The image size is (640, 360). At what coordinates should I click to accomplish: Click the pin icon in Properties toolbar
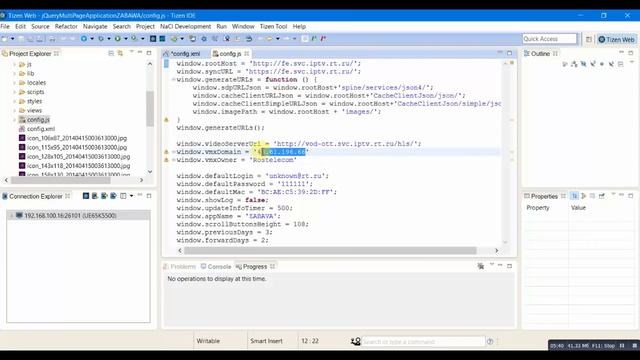[x=602, y=196]
